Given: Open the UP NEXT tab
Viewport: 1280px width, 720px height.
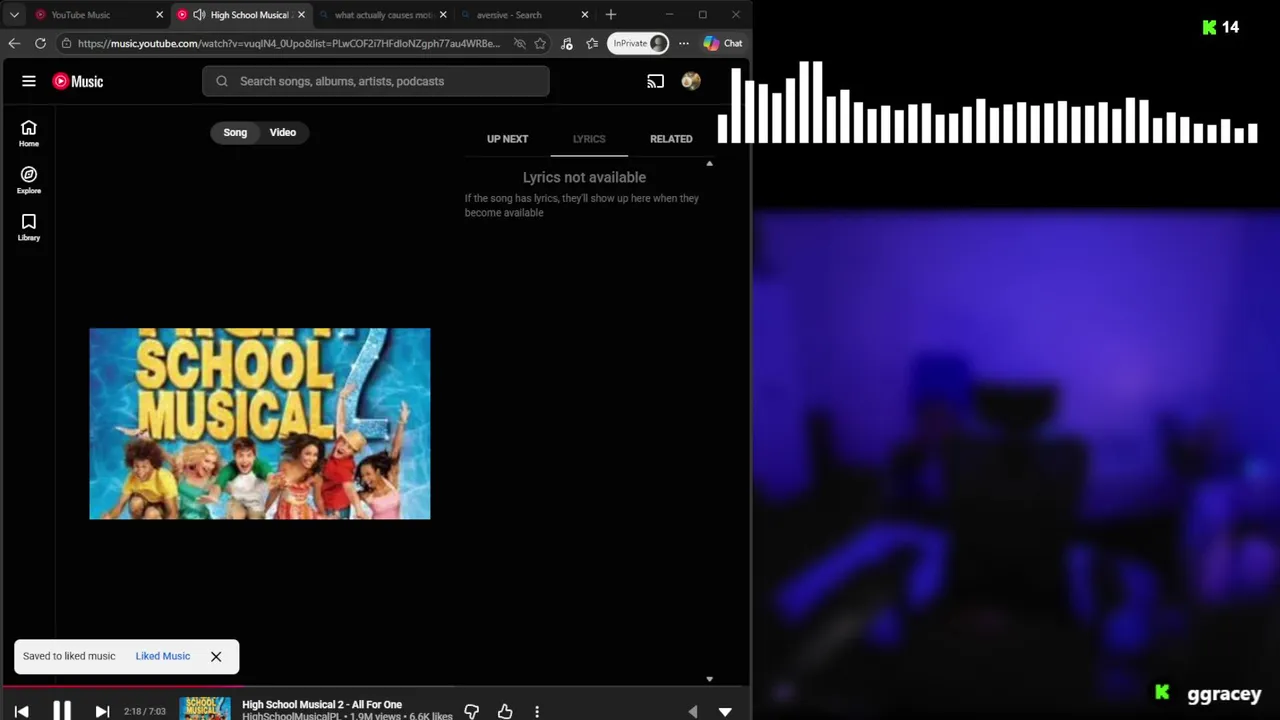Looking at the screenshot, I should pos(507,139).
